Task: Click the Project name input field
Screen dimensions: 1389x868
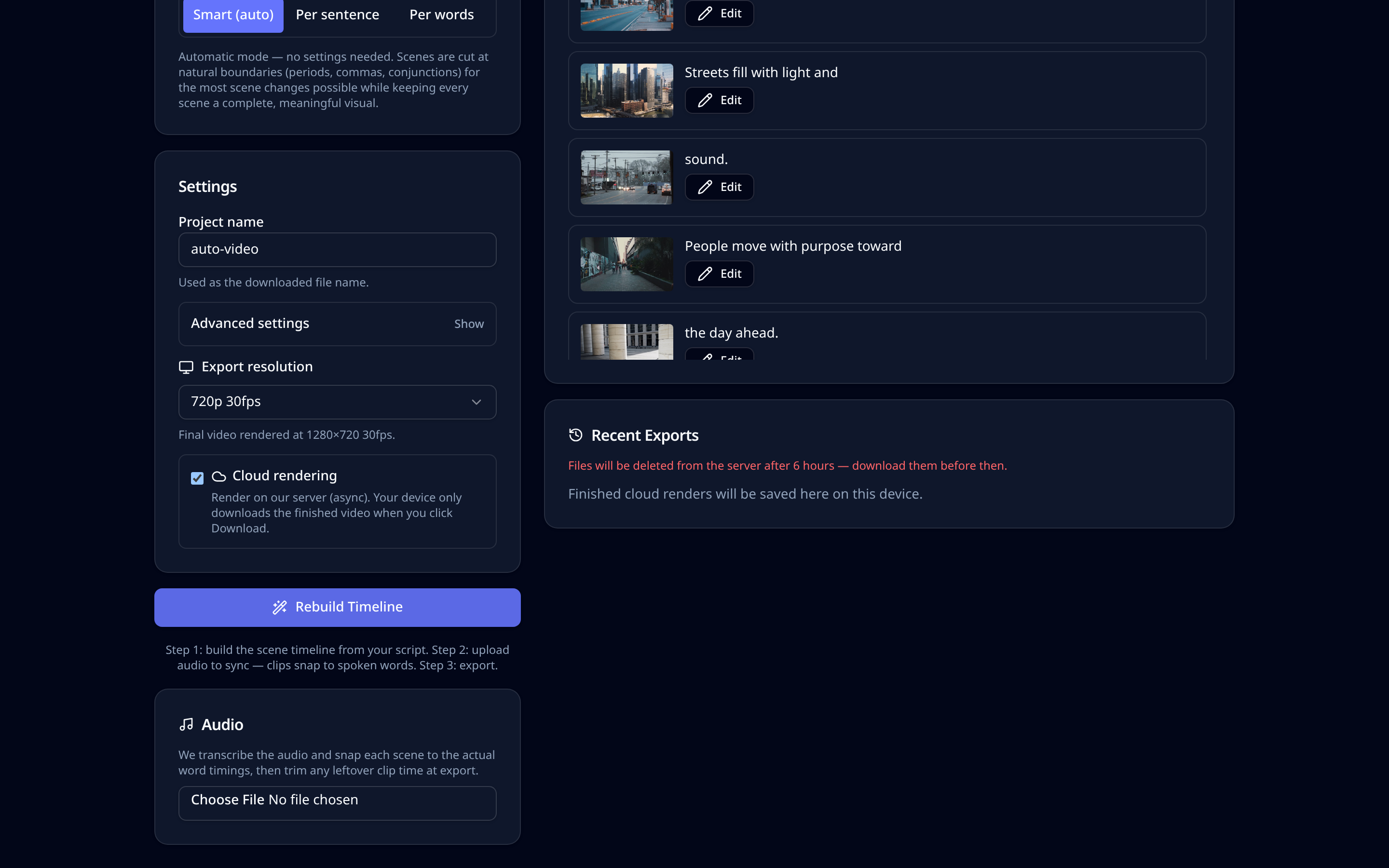Action: click(338, 249)
